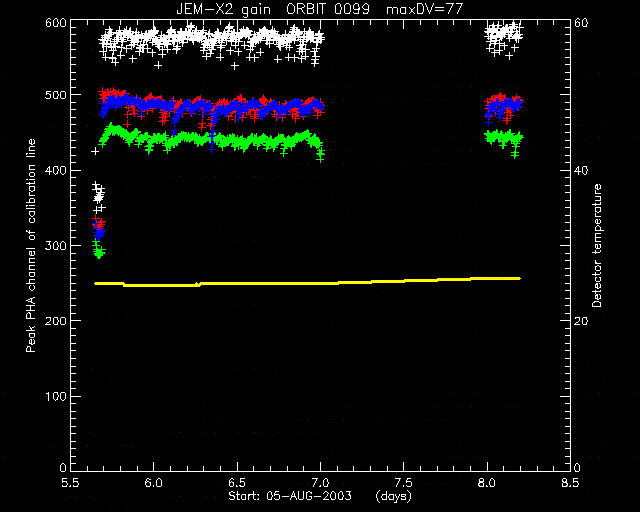Click the 400 tick label on left axis
Viewport: 640px width, 512px height.
pos(55,170)
